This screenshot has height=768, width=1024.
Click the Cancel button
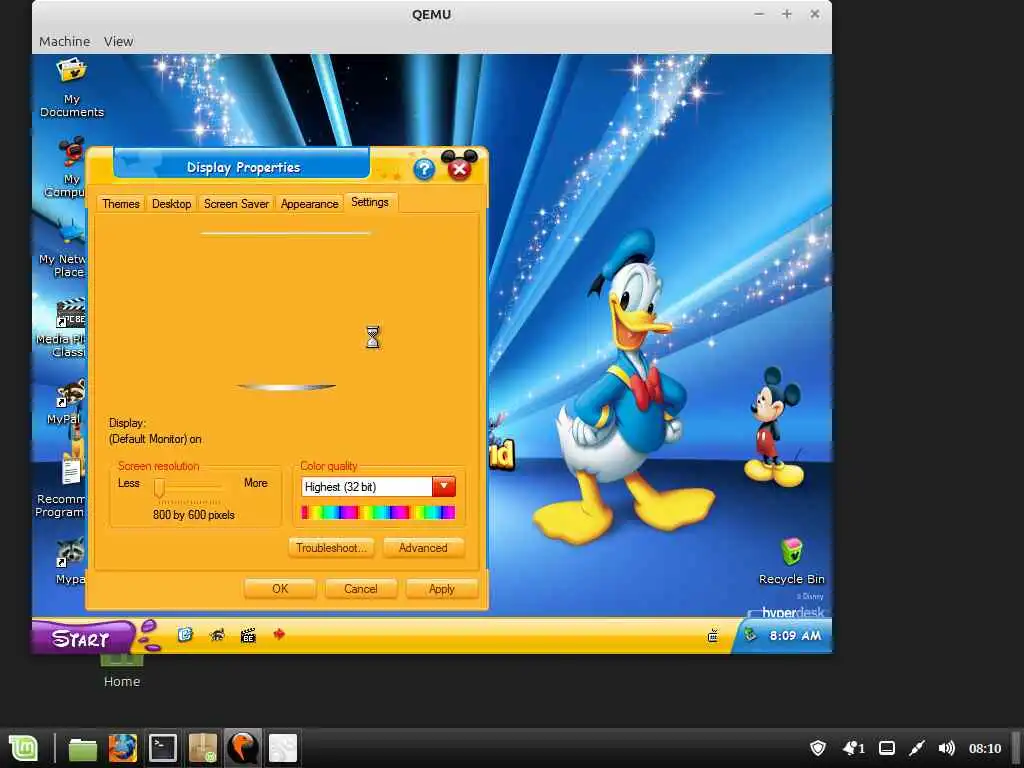(360, 589)
